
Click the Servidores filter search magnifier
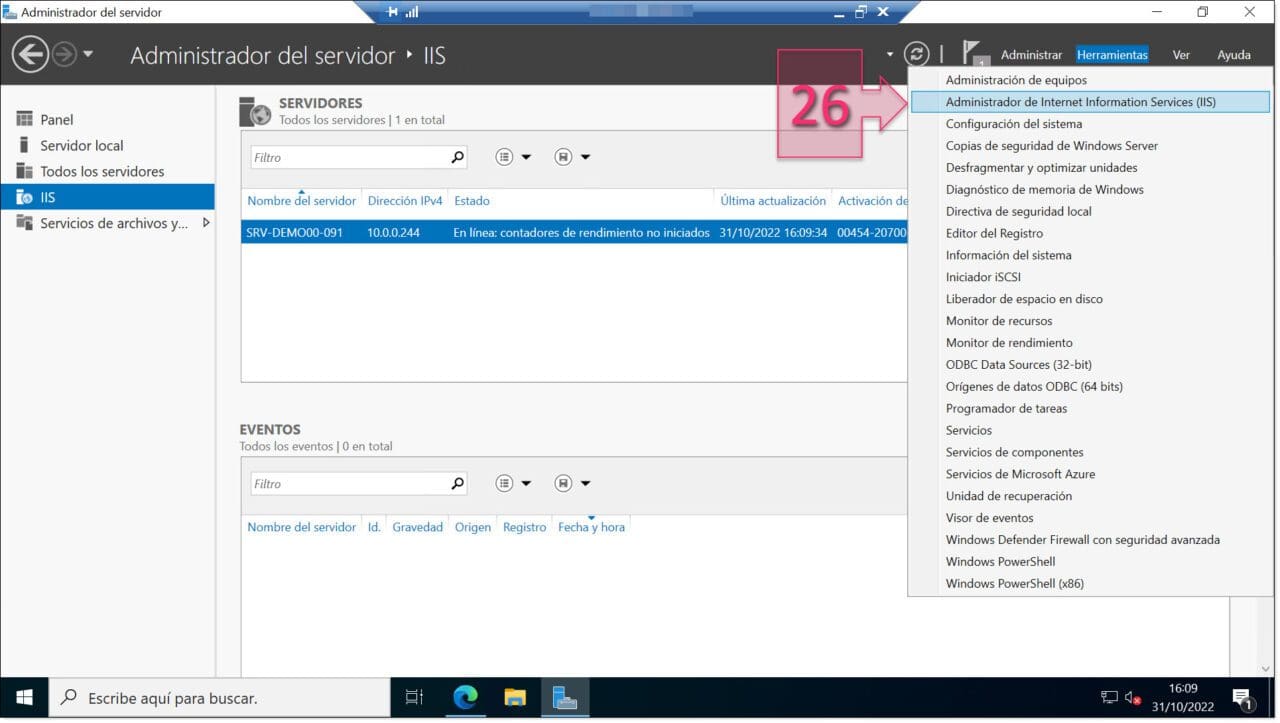click(457, 157)
